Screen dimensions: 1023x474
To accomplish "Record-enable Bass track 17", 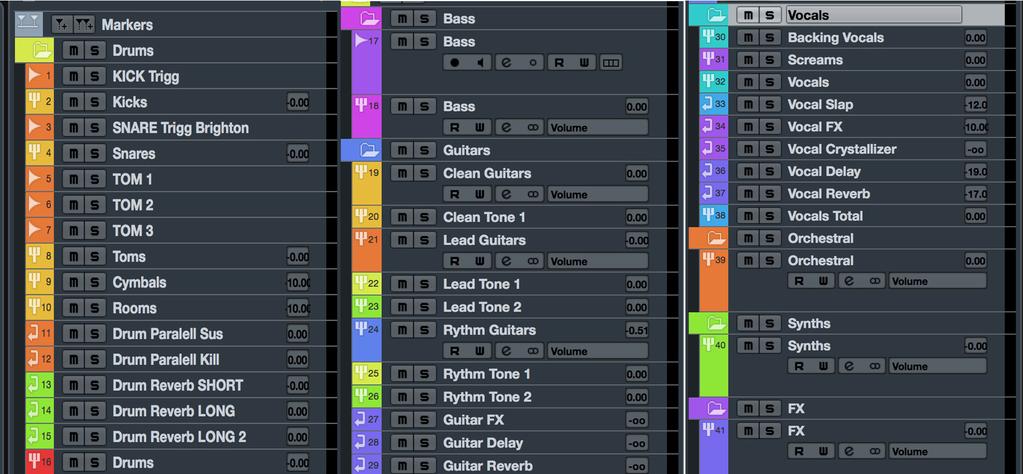I will click(455, 63).
